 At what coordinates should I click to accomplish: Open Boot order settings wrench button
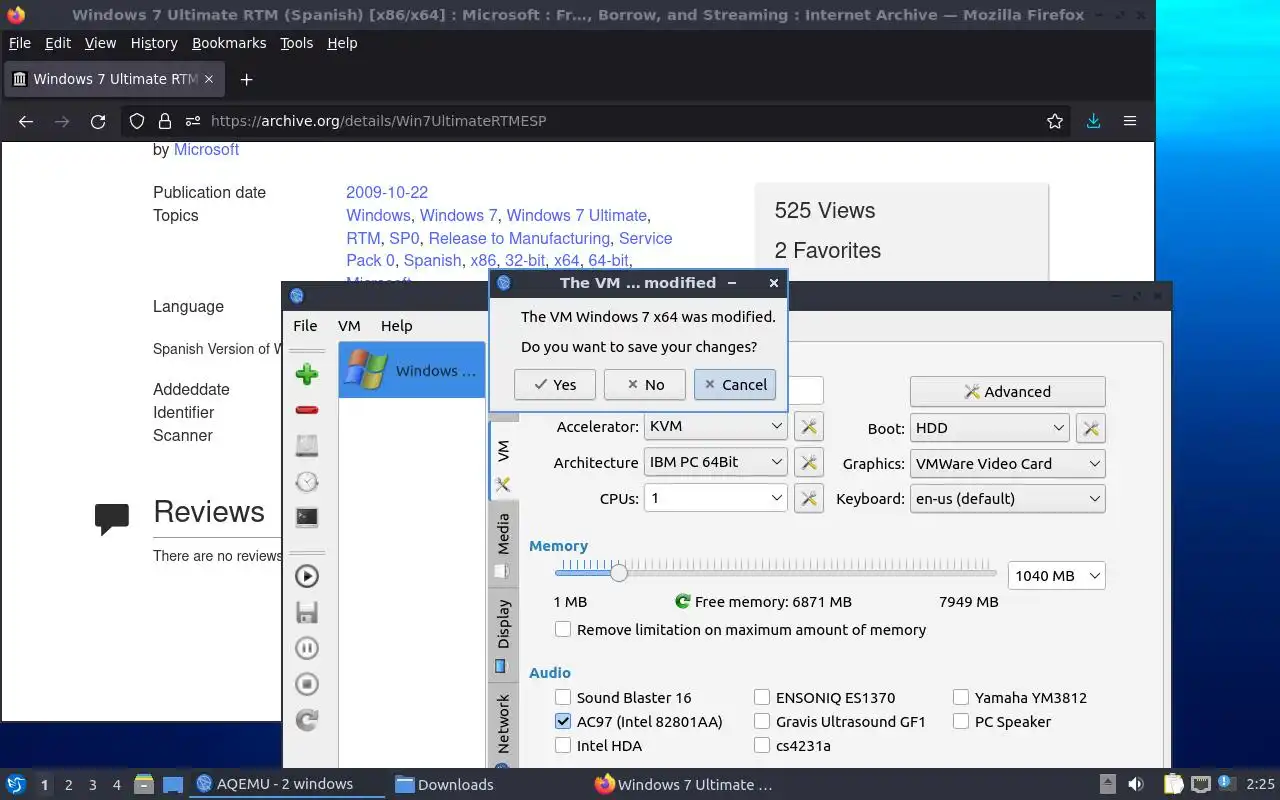(1091, 428)
